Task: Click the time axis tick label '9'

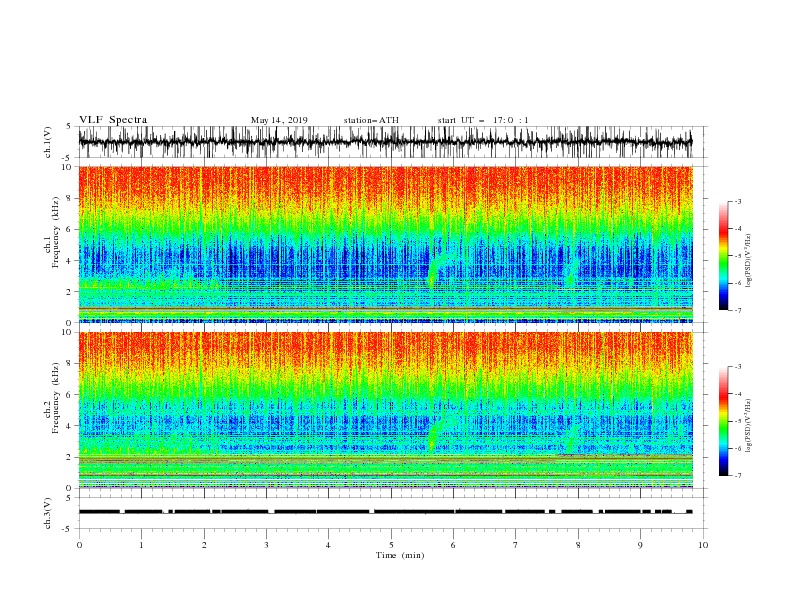Action: click(x=640, y=545)
